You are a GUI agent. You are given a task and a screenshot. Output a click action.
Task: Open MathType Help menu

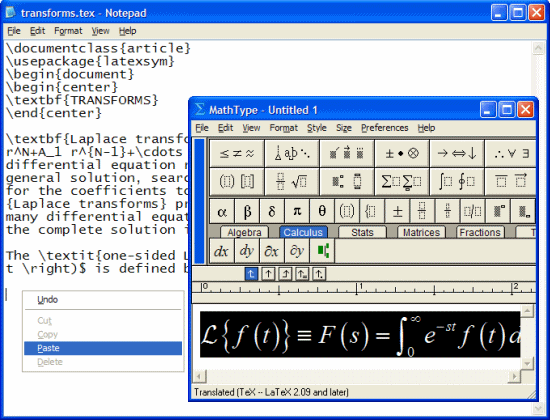coord(426,128)
